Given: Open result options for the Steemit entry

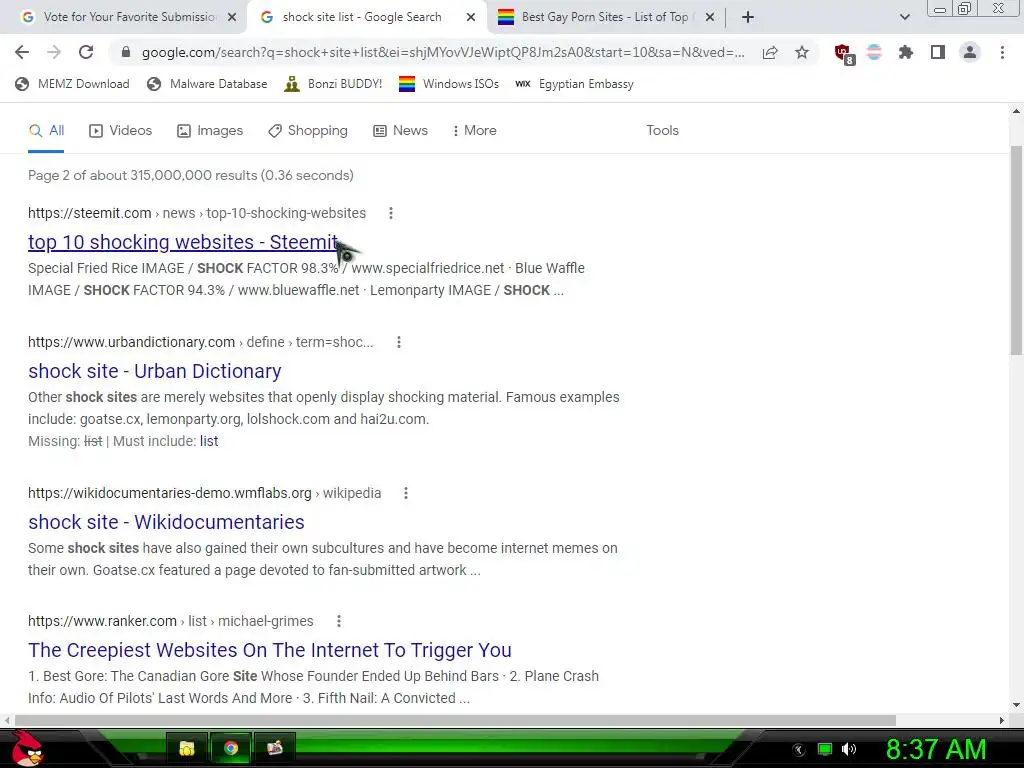Looking at the screenshot, I should click(x=391, y=213).
